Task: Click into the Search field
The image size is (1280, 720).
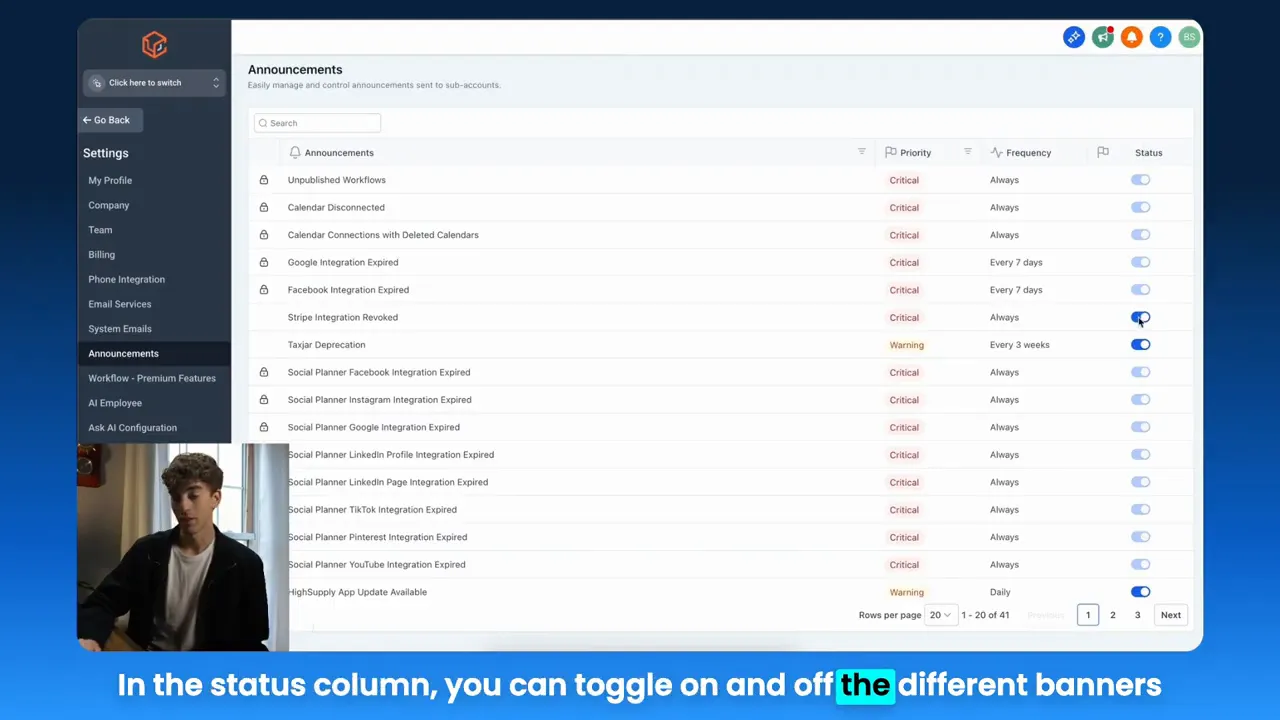Action: tap(317, 122)
